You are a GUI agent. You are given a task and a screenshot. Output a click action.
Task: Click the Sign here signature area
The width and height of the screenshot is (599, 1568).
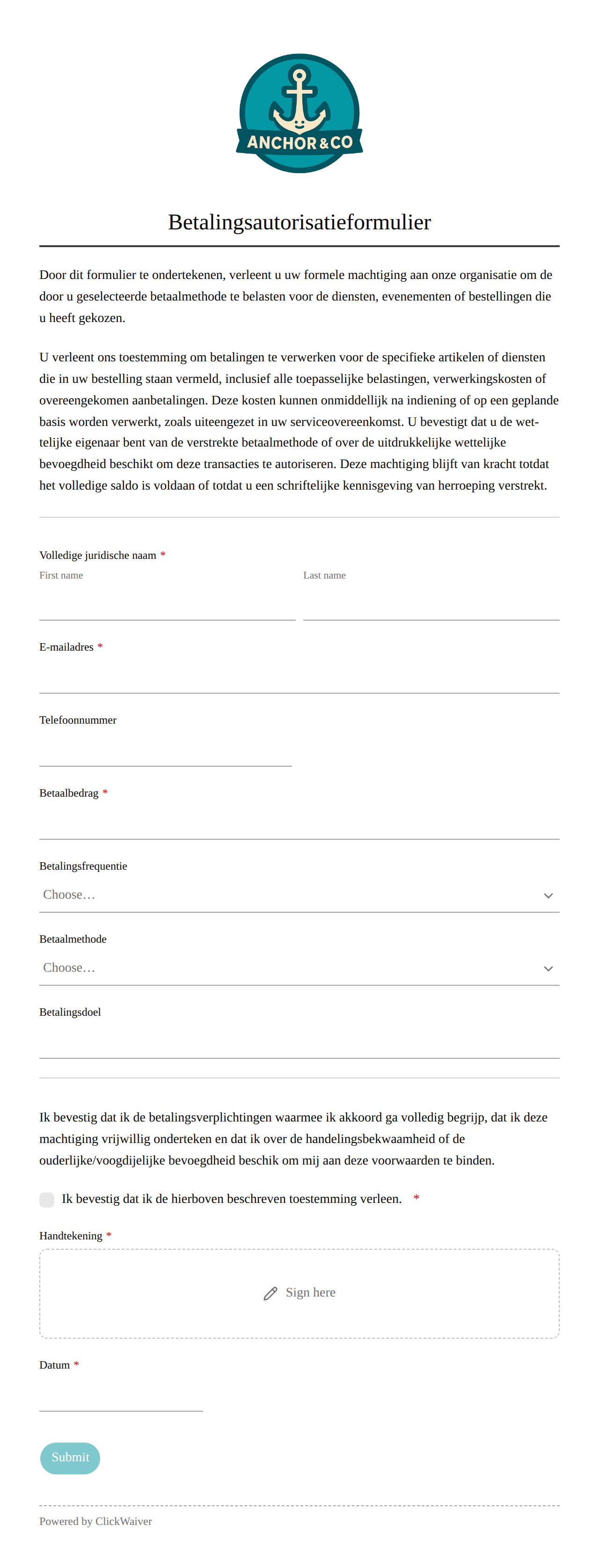coord(299,1293)
